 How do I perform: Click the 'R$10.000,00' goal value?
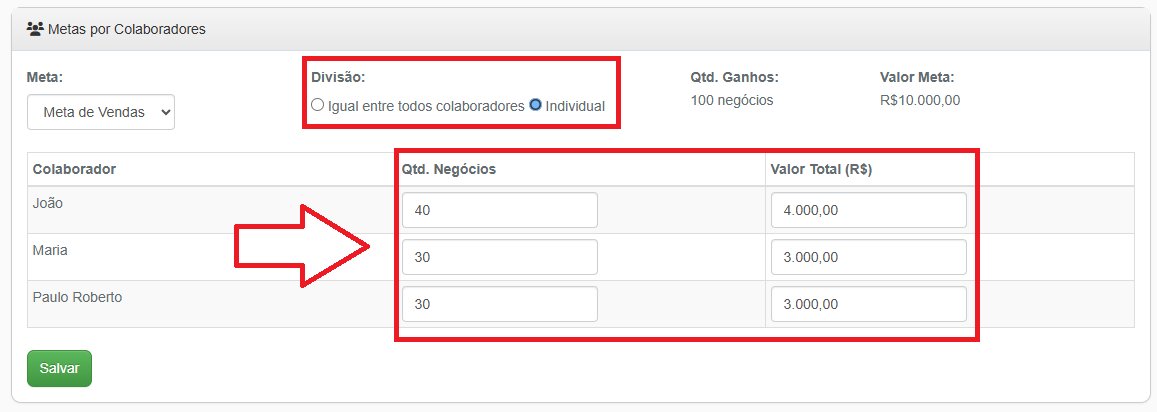tap(919, 100)
